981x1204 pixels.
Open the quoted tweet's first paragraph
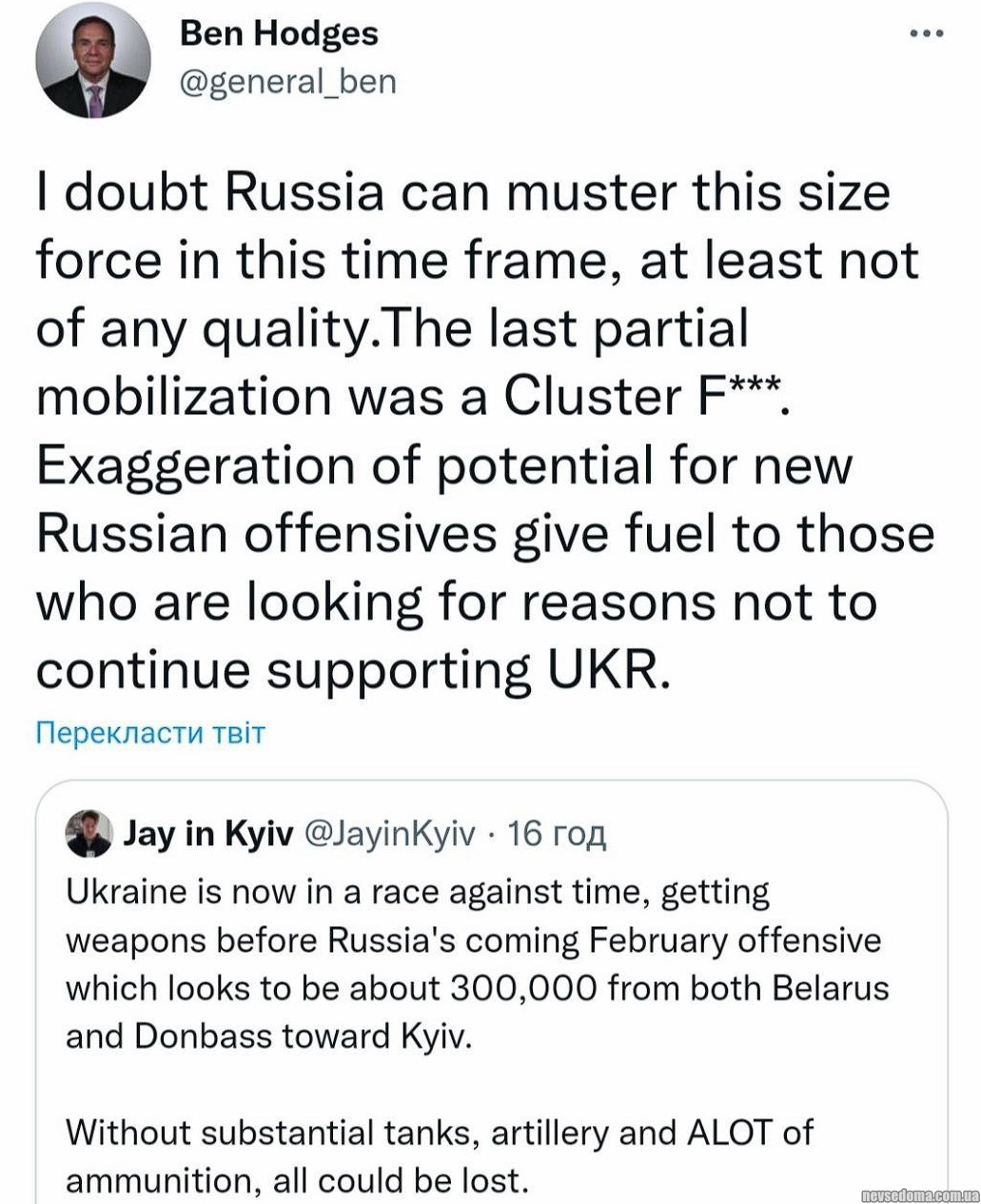tap(476, 963)
